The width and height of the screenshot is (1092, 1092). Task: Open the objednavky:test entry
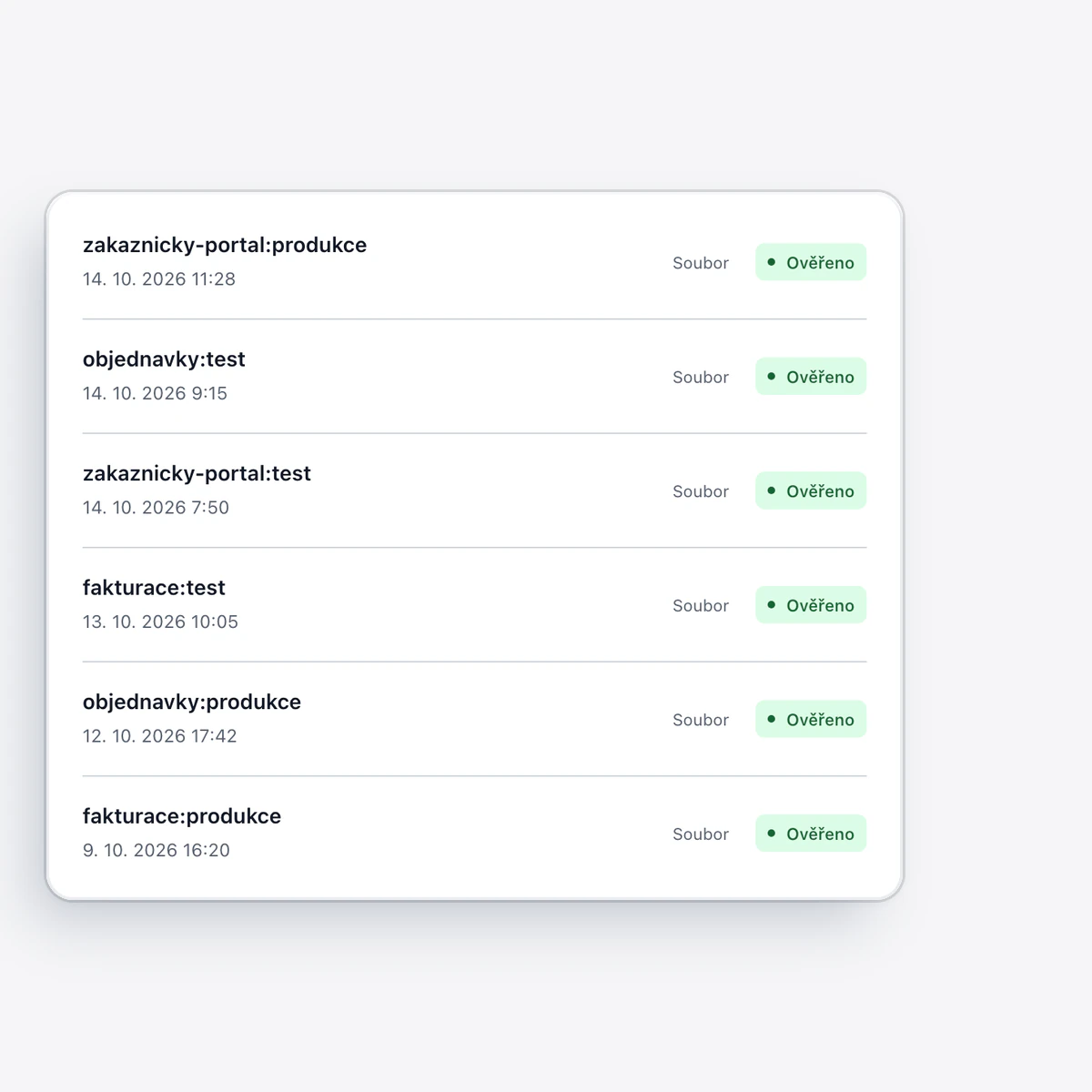pos(474,376)
